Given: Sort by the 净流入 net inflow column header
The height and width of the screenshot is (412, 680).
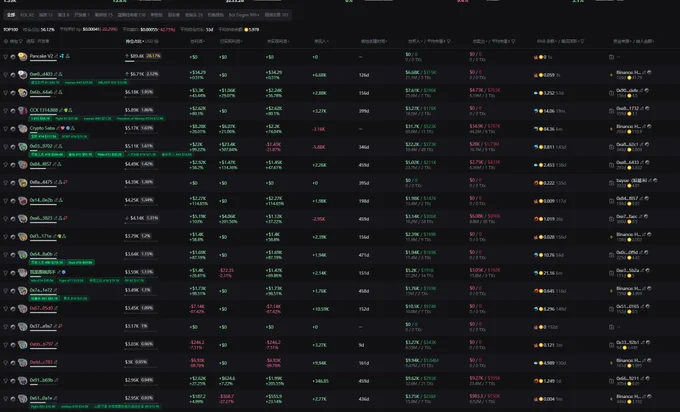Looking at the screenshot, I should (x=321, y=41).
